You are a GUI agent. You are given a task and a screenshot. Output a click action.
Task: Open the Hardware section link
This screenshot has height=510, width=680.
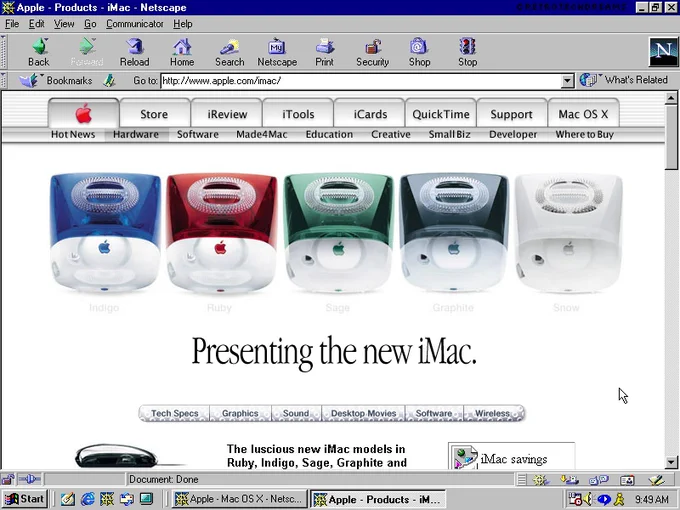click(136, 134)
